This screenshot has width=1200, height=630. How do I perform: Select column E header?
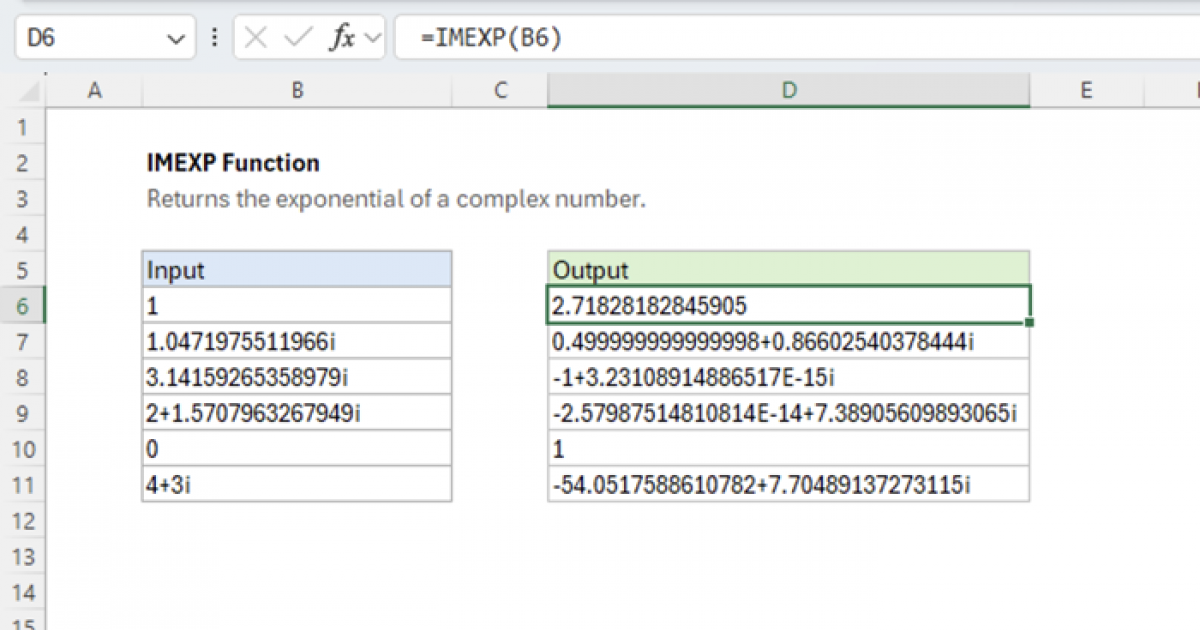1086,91
